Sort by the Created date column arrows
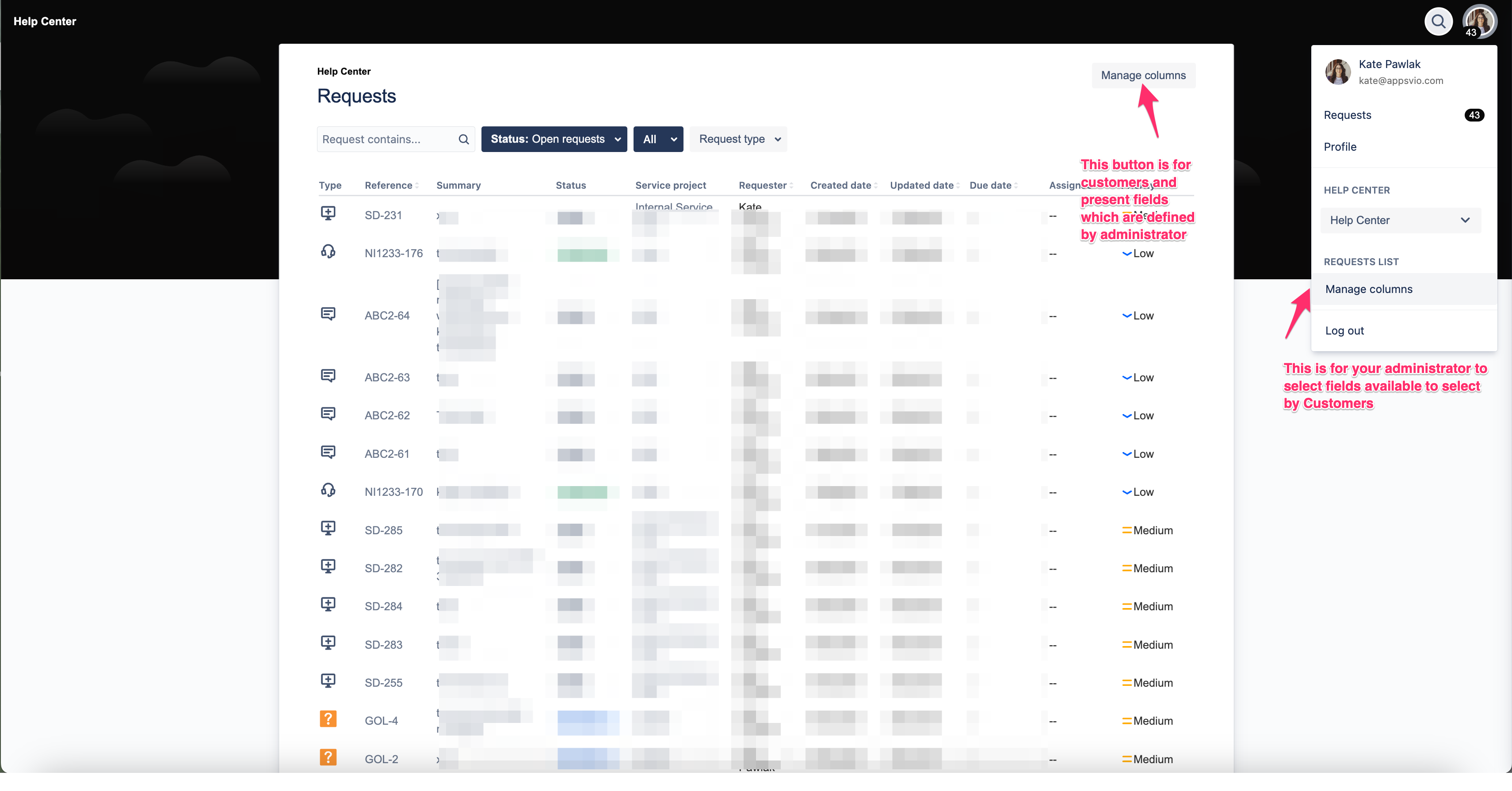This screenshot has width=1512, height=791. (x=876, y=185)
